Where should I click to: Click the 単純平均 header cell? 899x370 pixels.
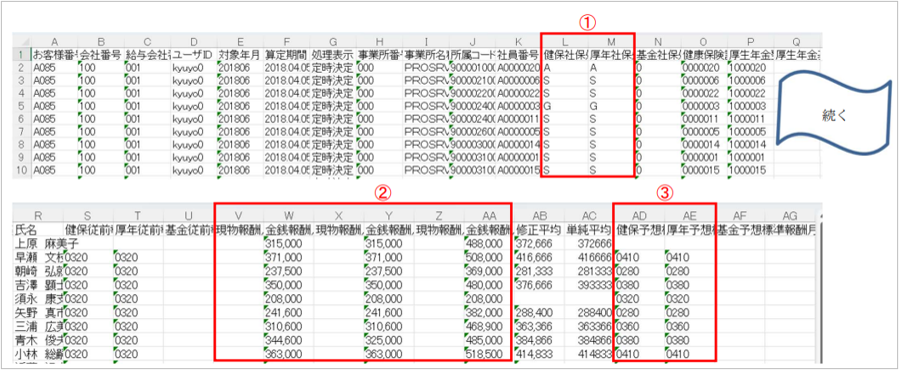pyautogui.click(x=588, y=230)
